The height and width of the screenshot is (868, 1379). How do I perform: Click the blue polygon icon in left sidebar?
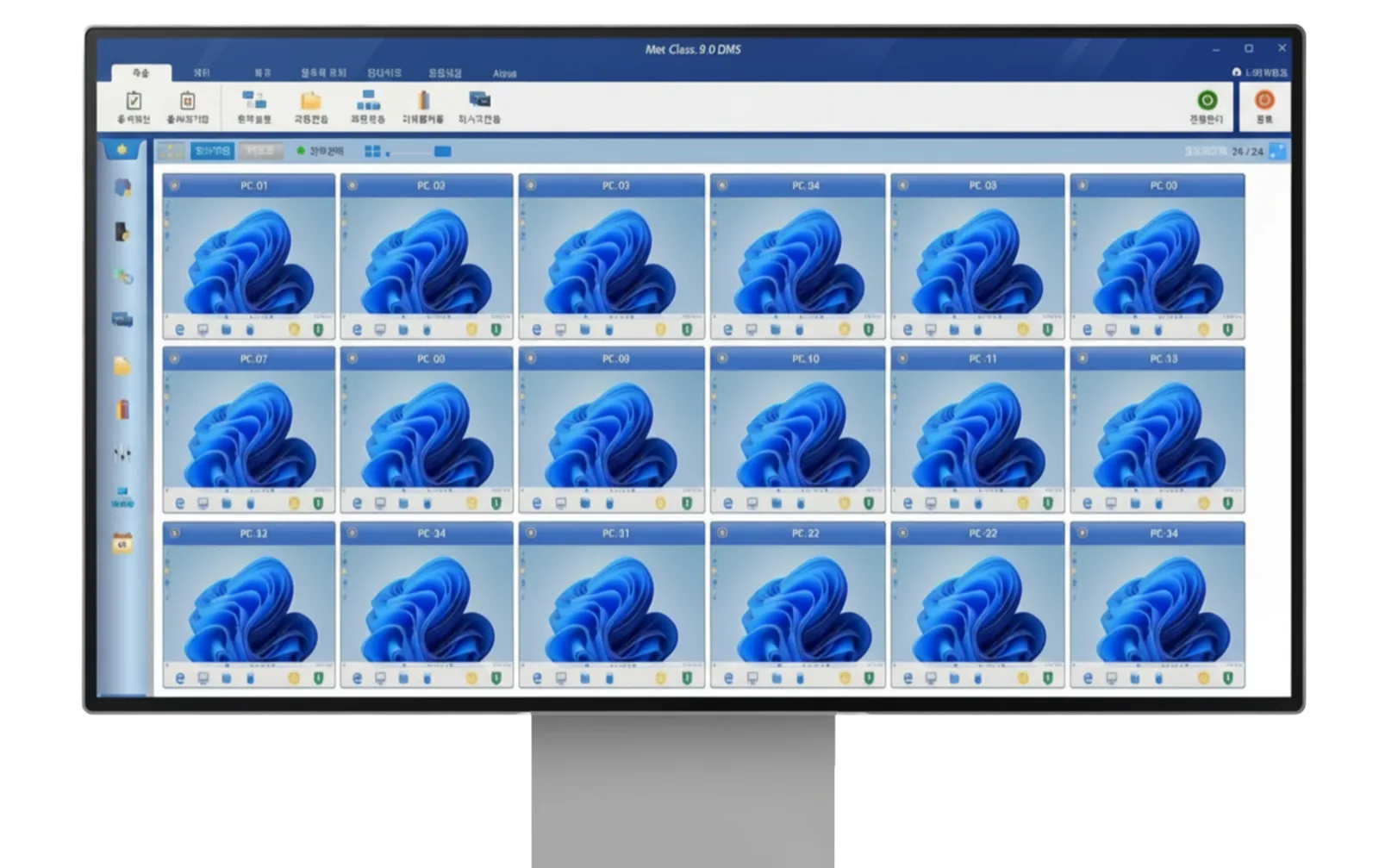click(x=122, y=187)
